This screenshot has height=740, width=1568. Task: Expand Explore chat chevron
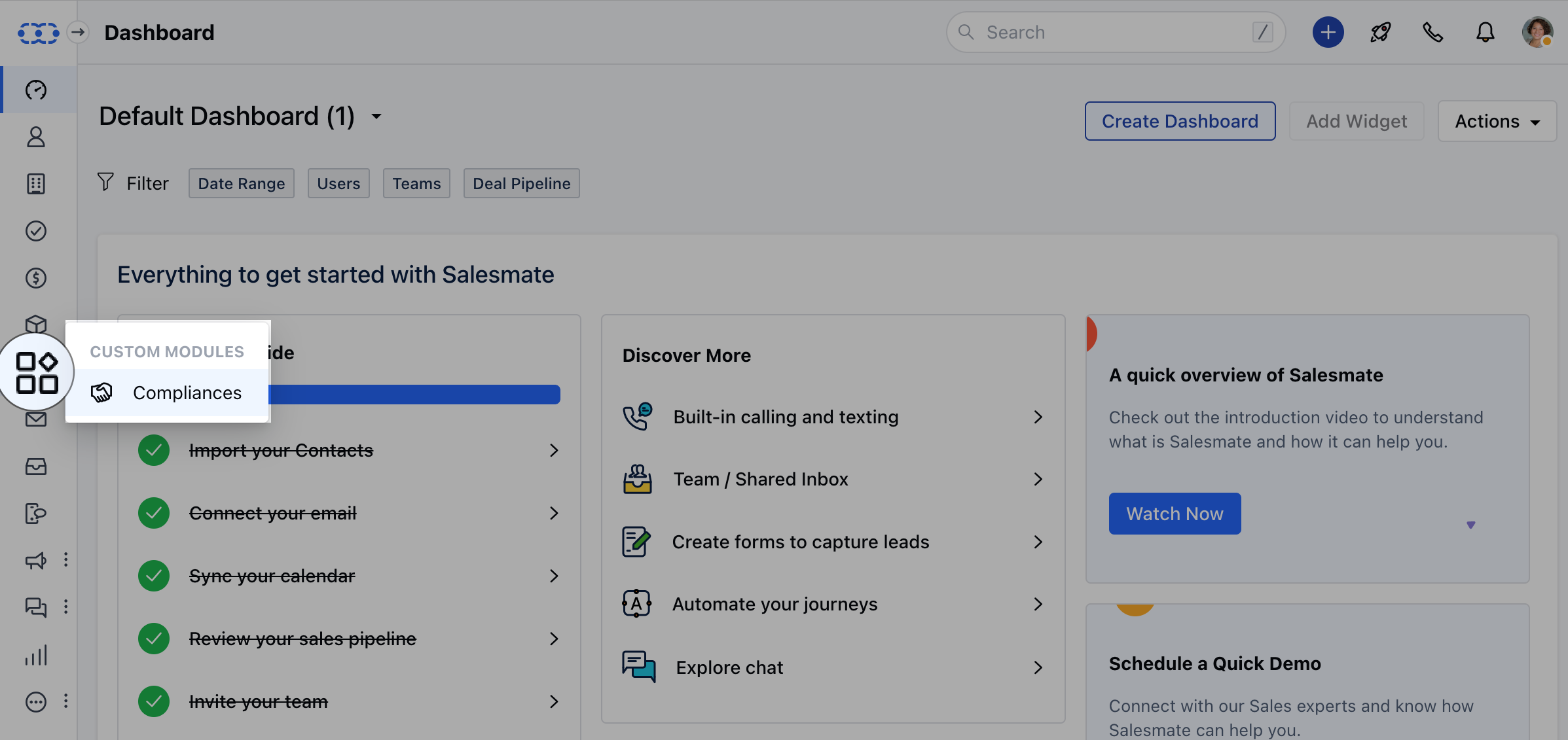point(1038,667)
